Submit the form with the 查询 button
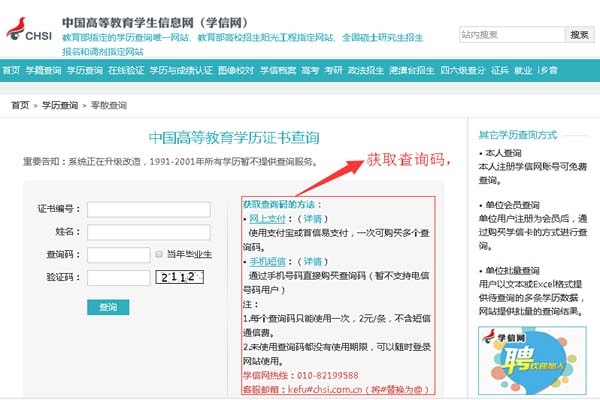 point(107,307)
